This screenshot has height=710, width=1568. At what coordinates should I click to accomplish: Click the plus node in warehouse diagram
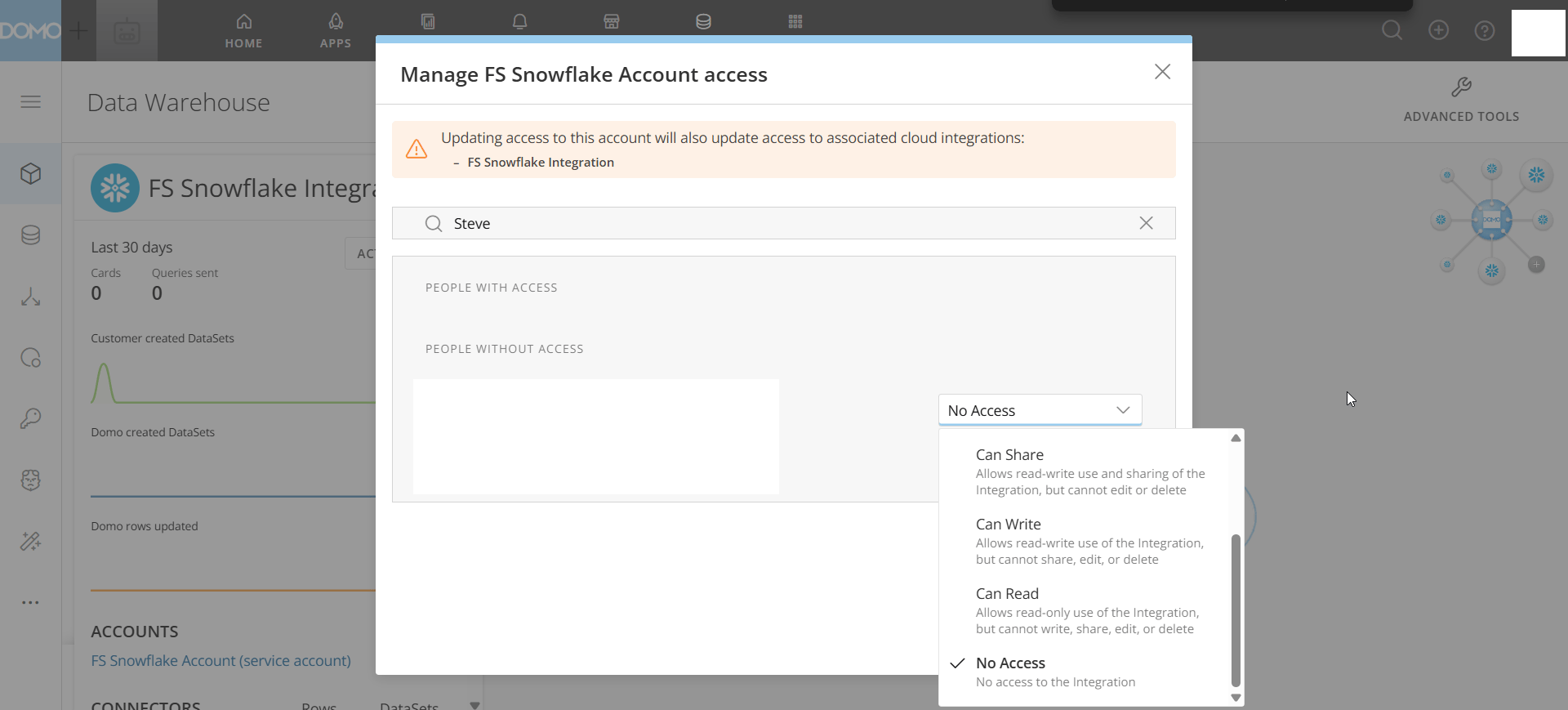1536,265
